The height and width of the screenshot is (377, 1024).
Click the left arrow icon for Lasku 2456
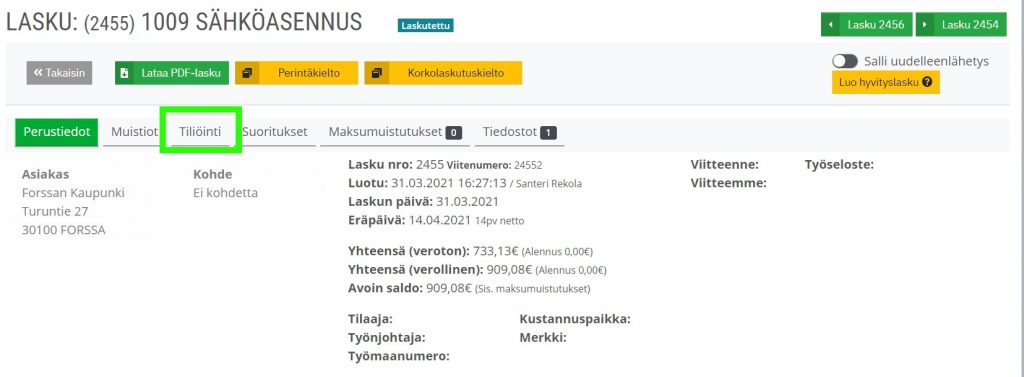831,25
